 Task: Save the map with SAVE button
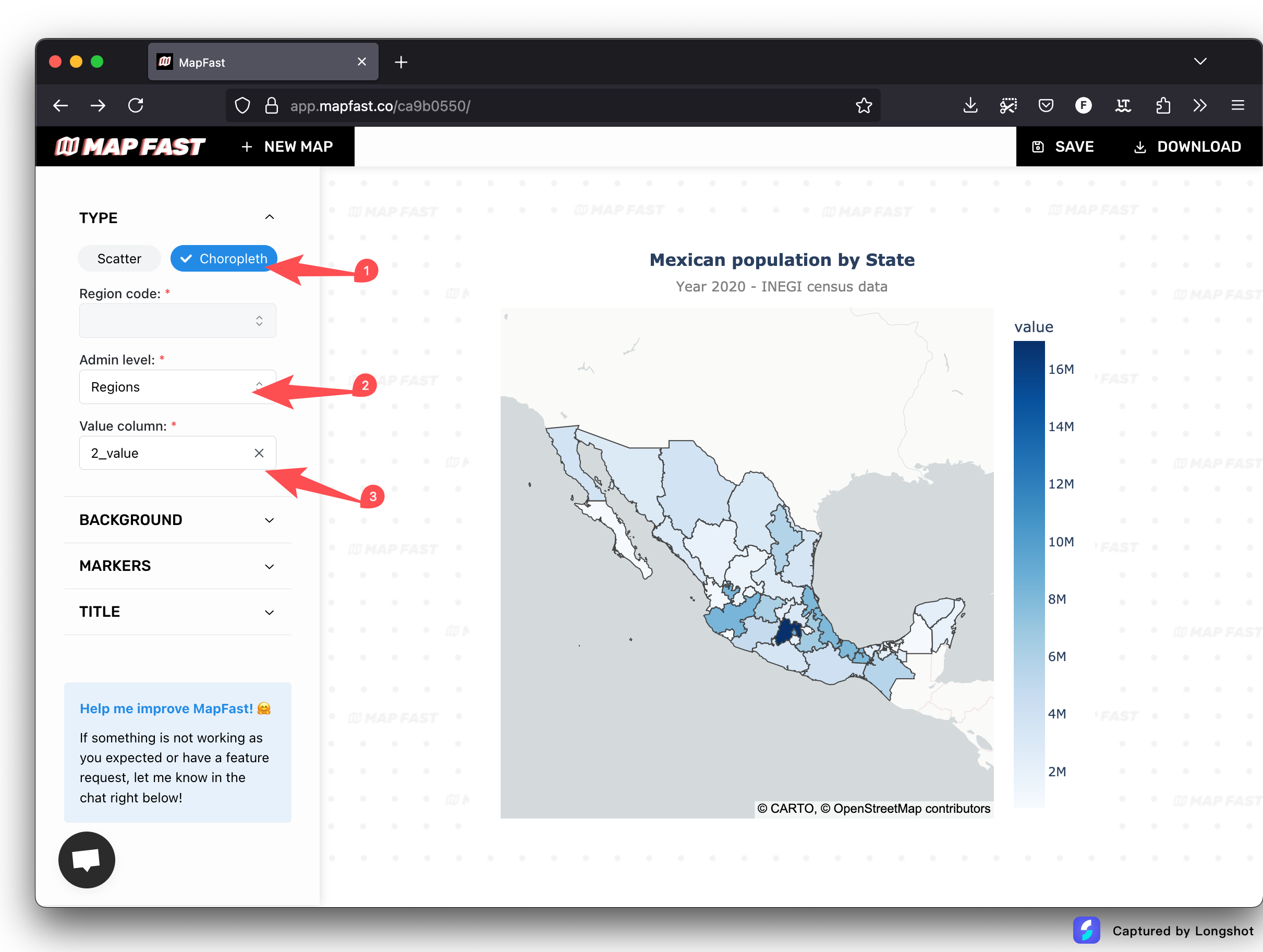pos(1063,147)
